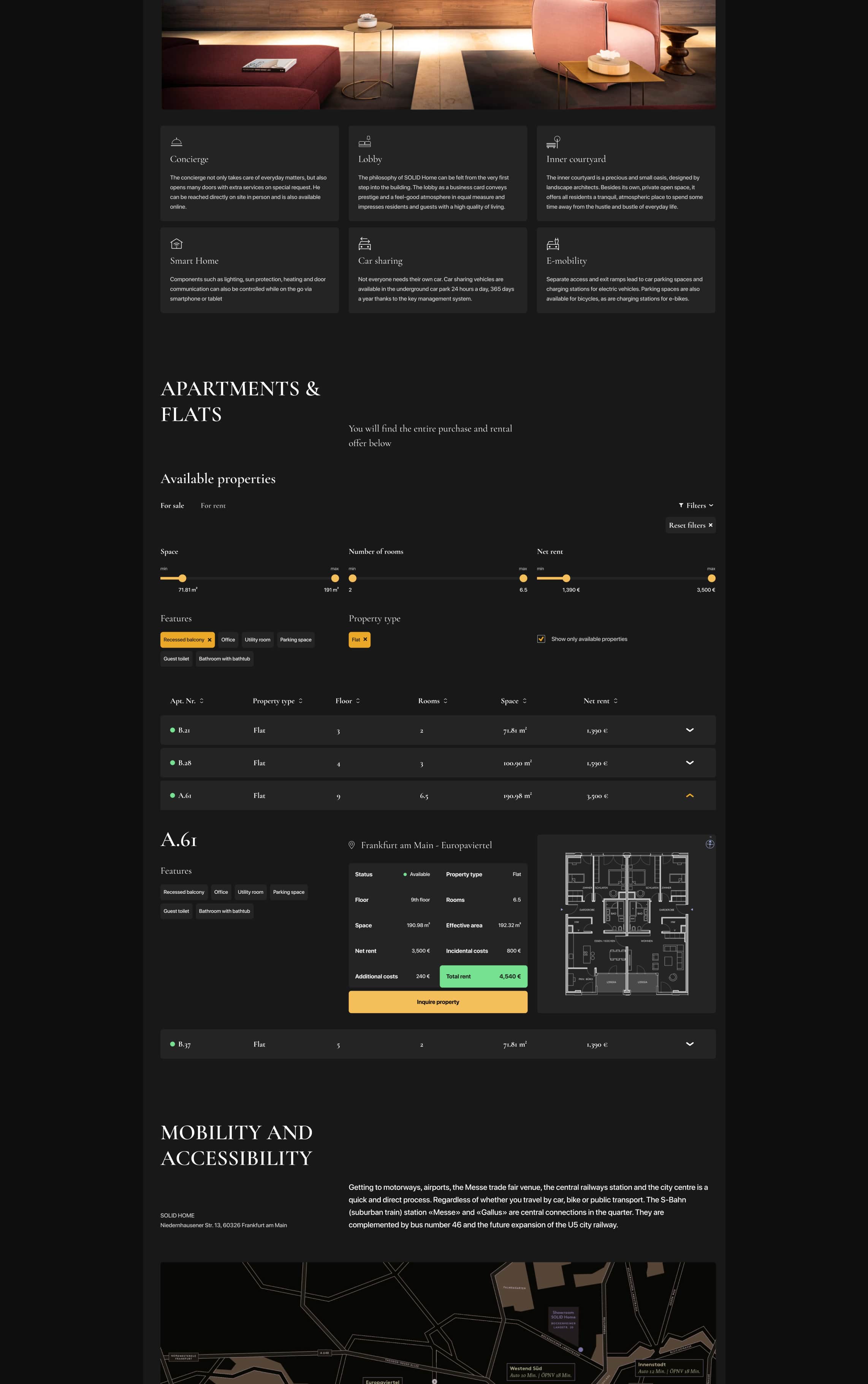Uncheck Show only available properties
The width and height of the screenshot is (868, 1384).
click(x=541, y=639)
